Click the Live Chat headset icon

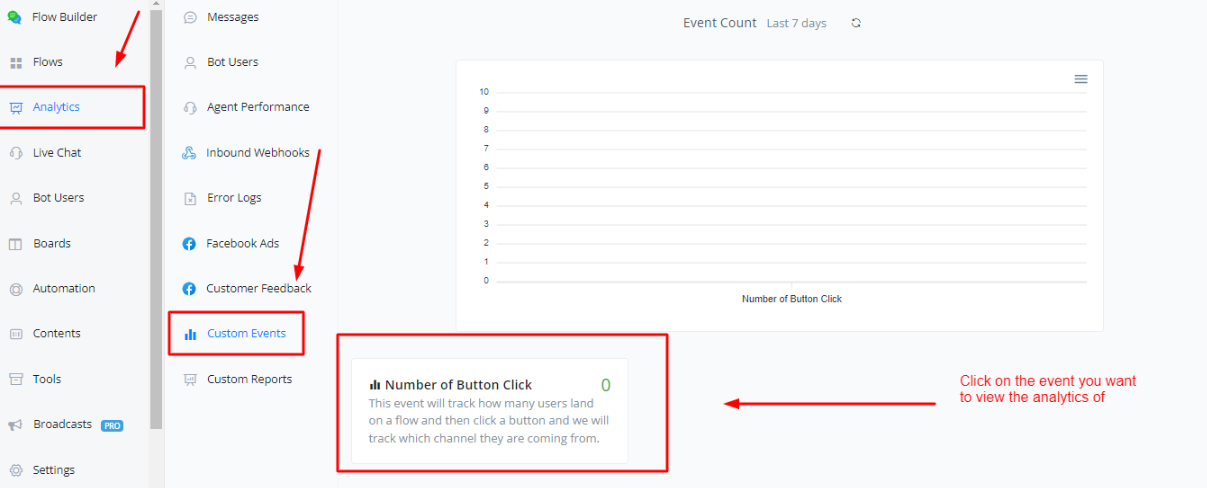click(15, 153)
